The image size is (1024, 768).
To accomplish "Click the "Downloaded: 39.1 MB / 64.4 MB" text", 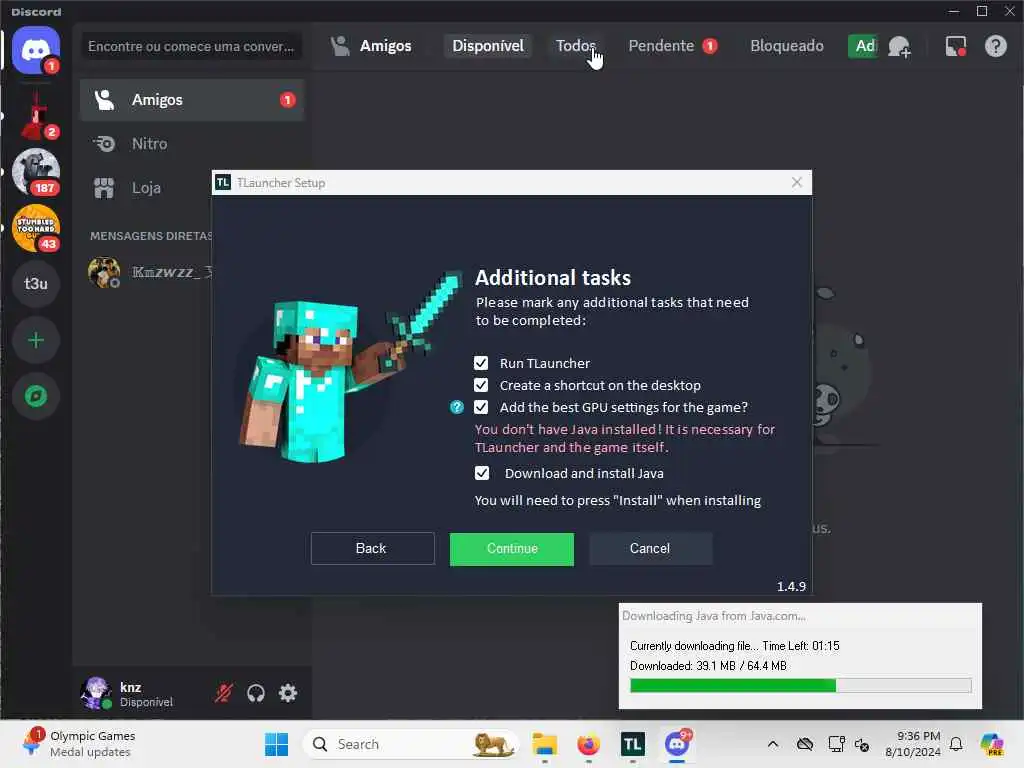I will click(708, 665).
